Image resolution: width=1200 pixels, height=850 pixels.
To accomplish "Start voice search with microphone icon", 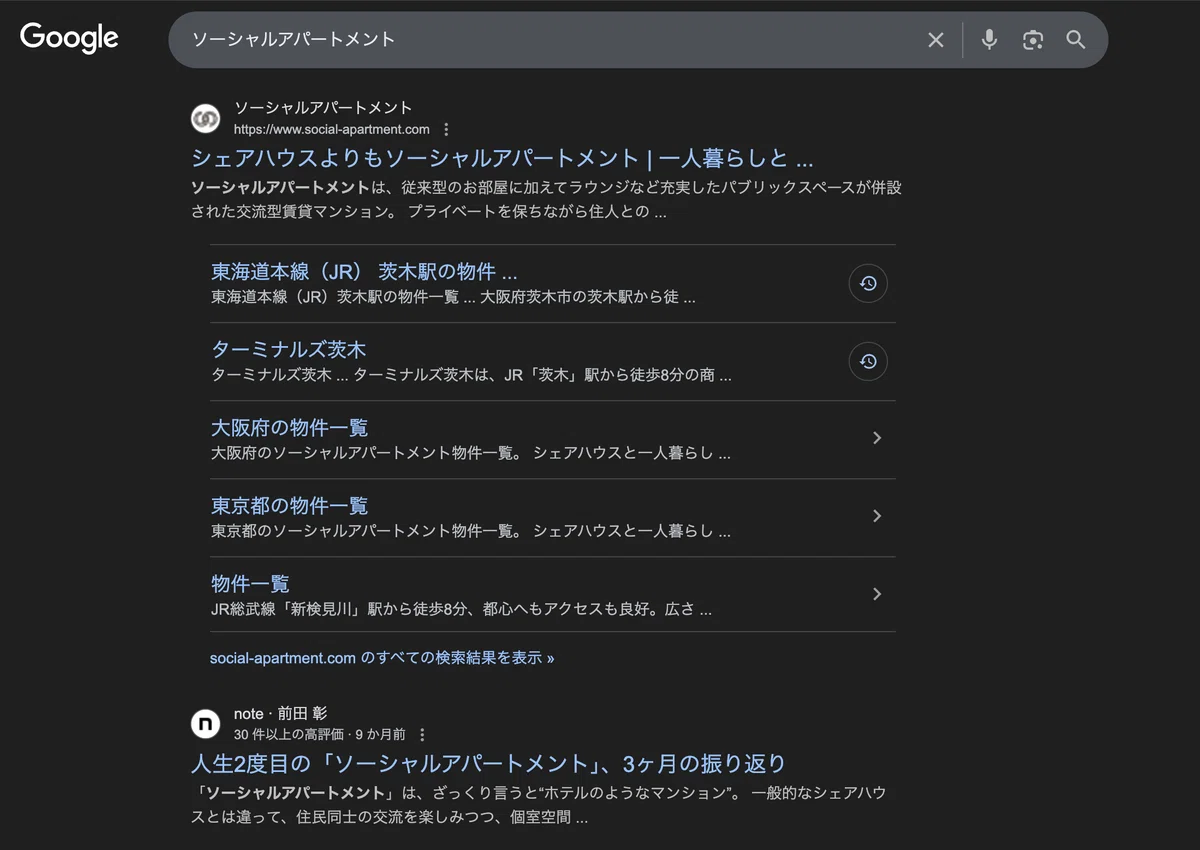I will [989, 40].
